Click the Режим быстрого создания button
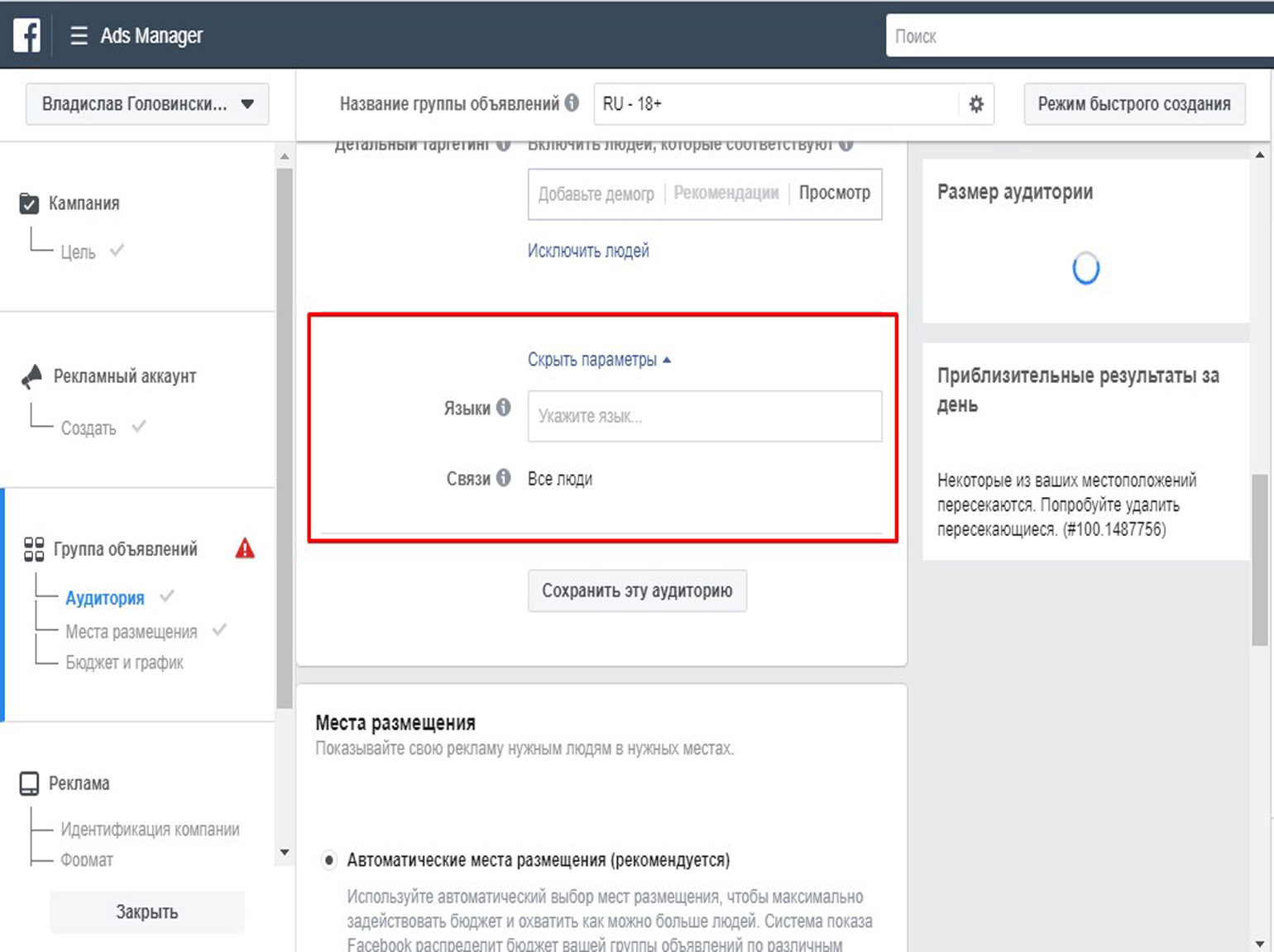Screen dimensions: 1274x952 coord(1134,104)
